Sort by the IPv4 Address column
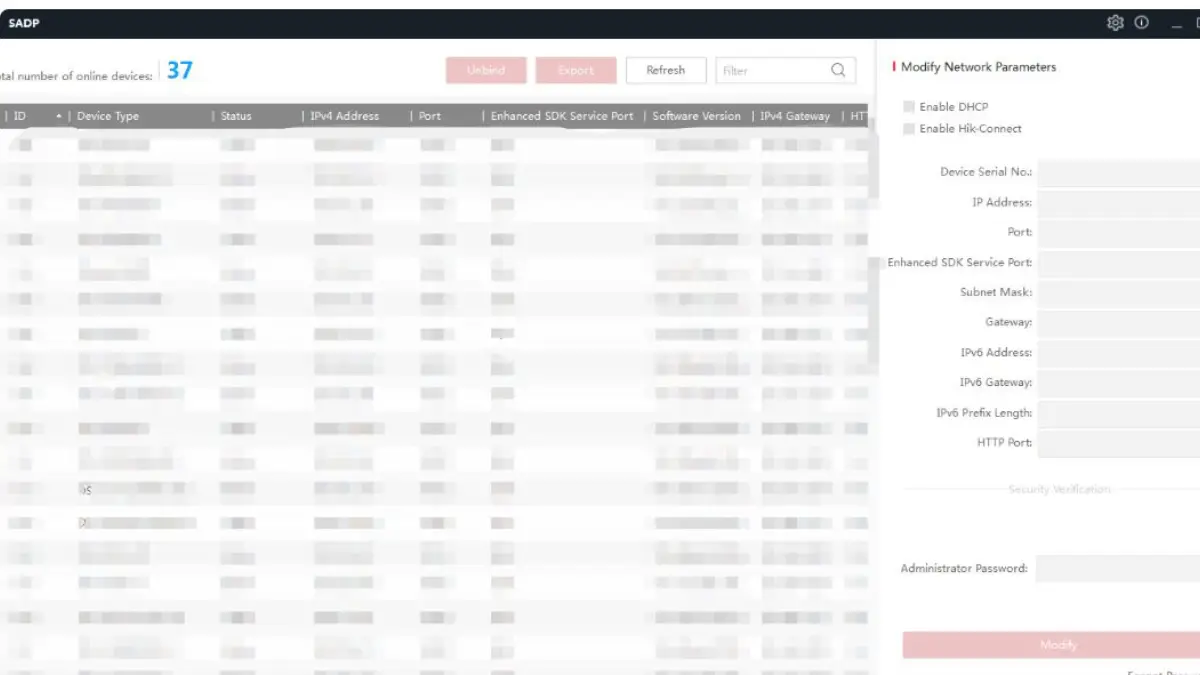1200x675 pixels. (345, 116)
